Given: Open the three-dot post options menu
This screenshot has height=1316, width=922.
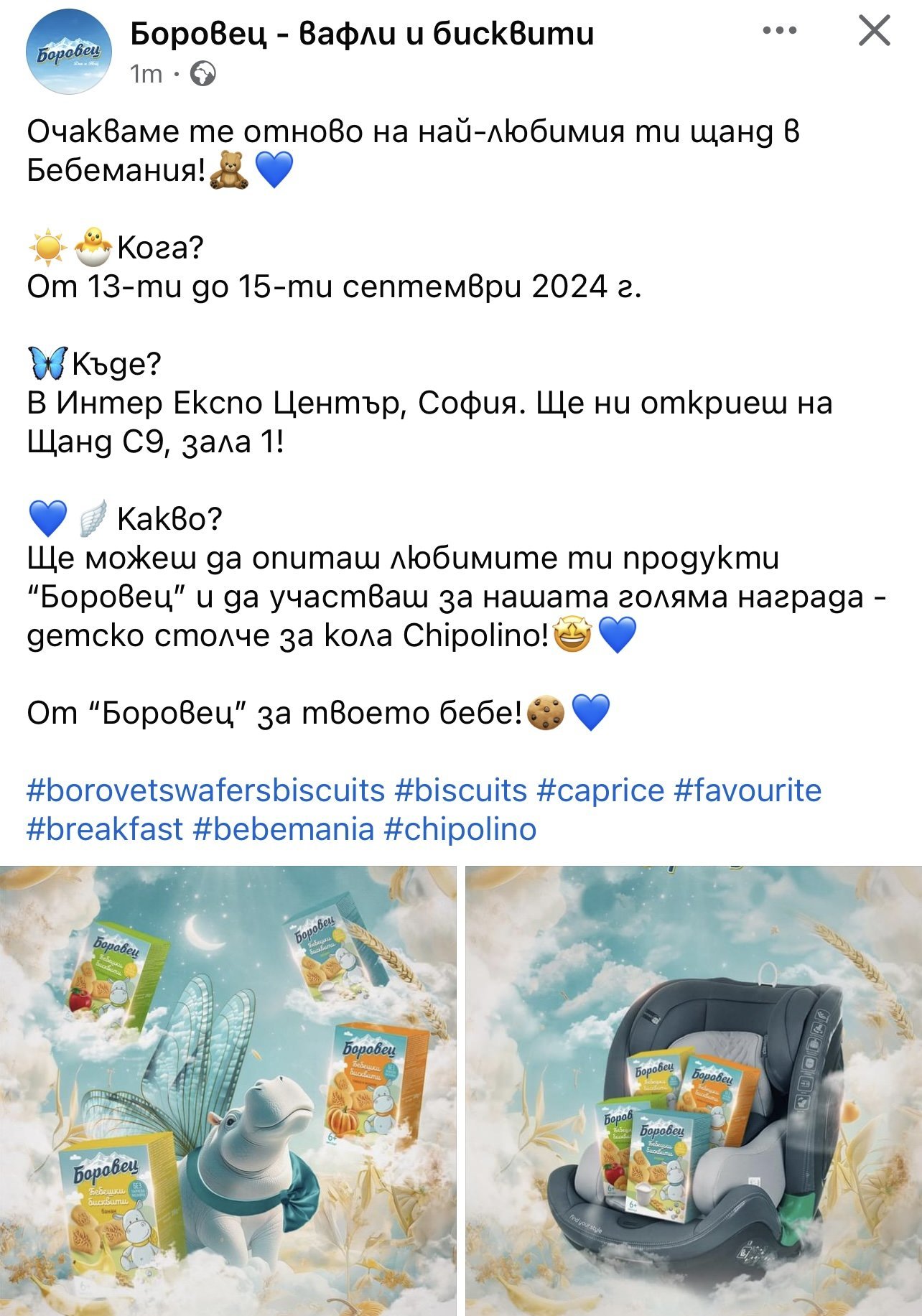Looking at the screenshot, I should [x=780, y=31].
